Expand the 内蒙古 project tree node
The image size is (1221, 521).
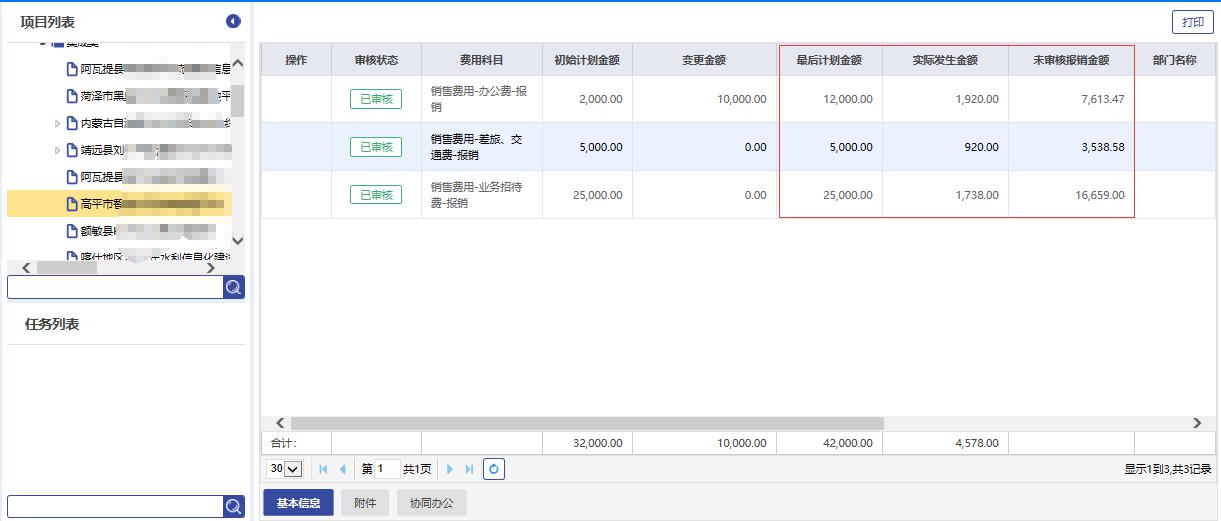coord(58,124)
